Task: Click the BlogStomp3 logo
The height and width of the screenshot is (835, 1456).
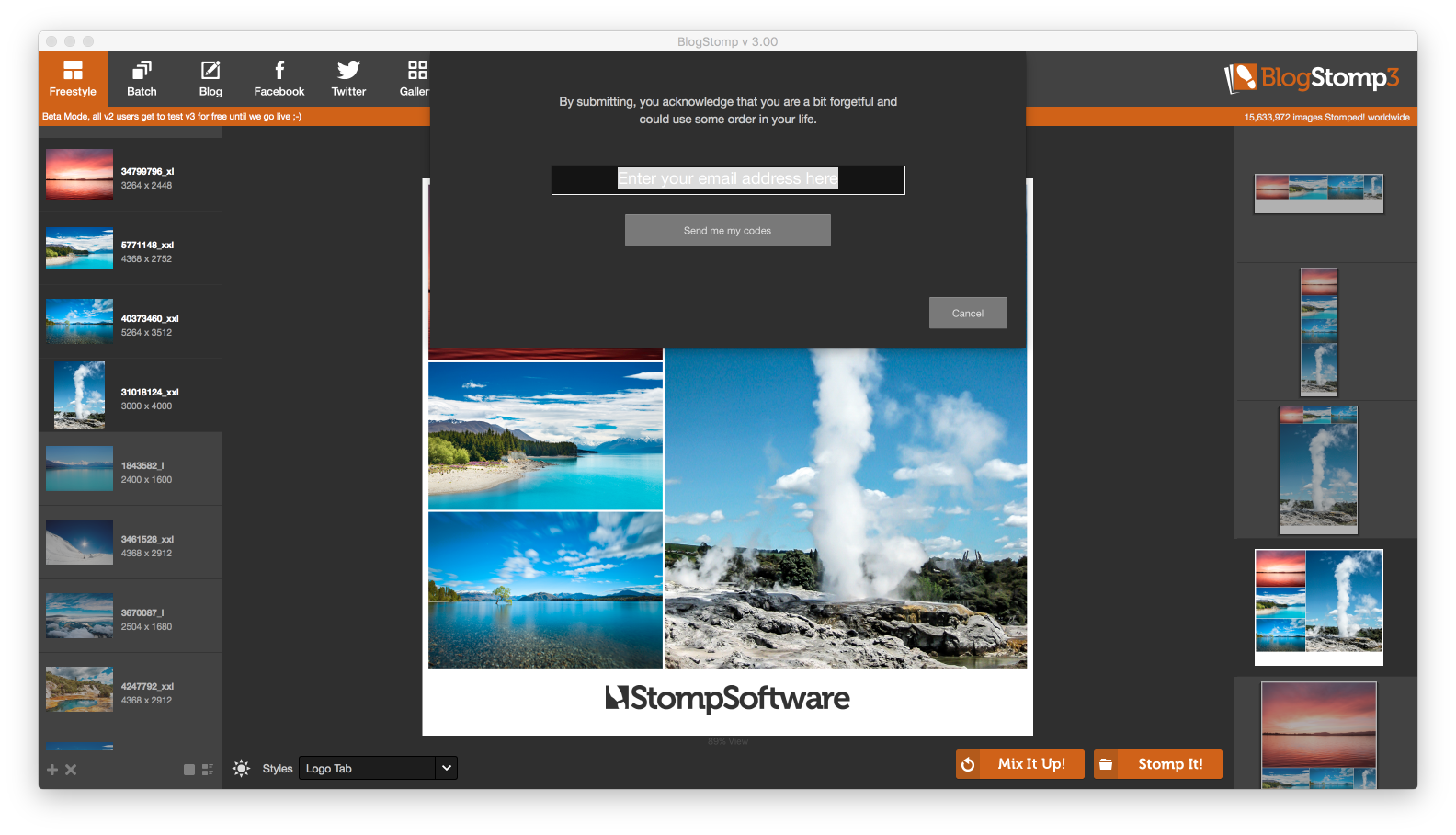Action: pyautogui.click(x=1312, y=78)
